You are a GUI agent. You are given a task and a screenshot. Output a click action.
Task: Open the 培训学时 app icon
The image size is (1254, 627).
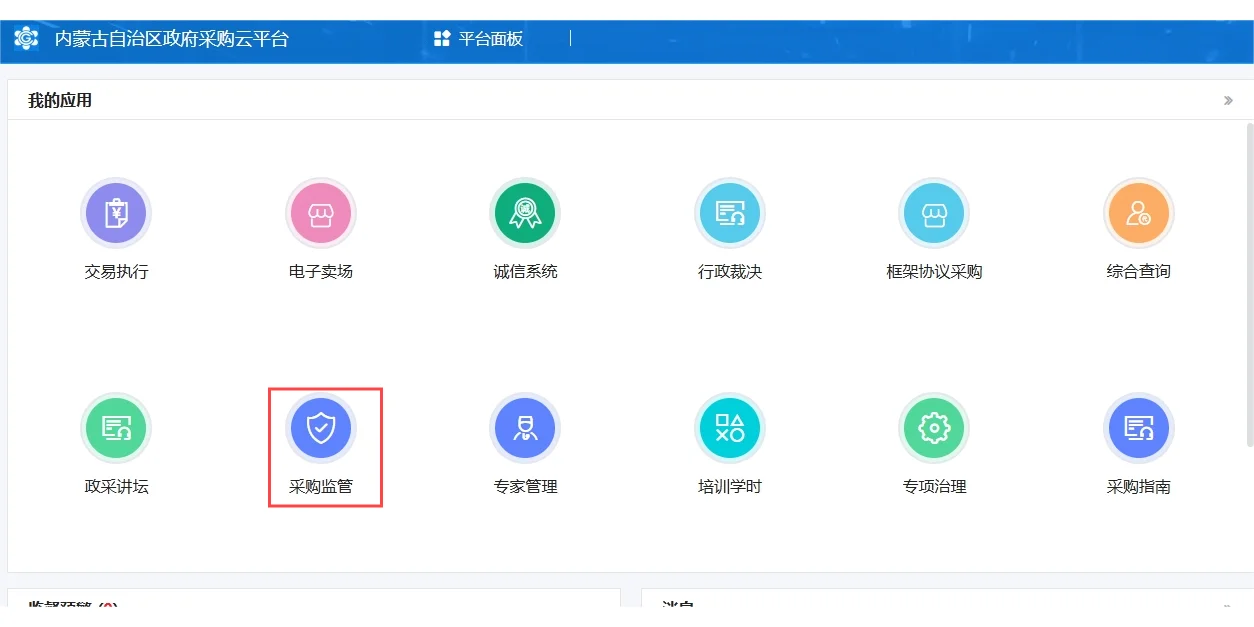coord(730,428)
